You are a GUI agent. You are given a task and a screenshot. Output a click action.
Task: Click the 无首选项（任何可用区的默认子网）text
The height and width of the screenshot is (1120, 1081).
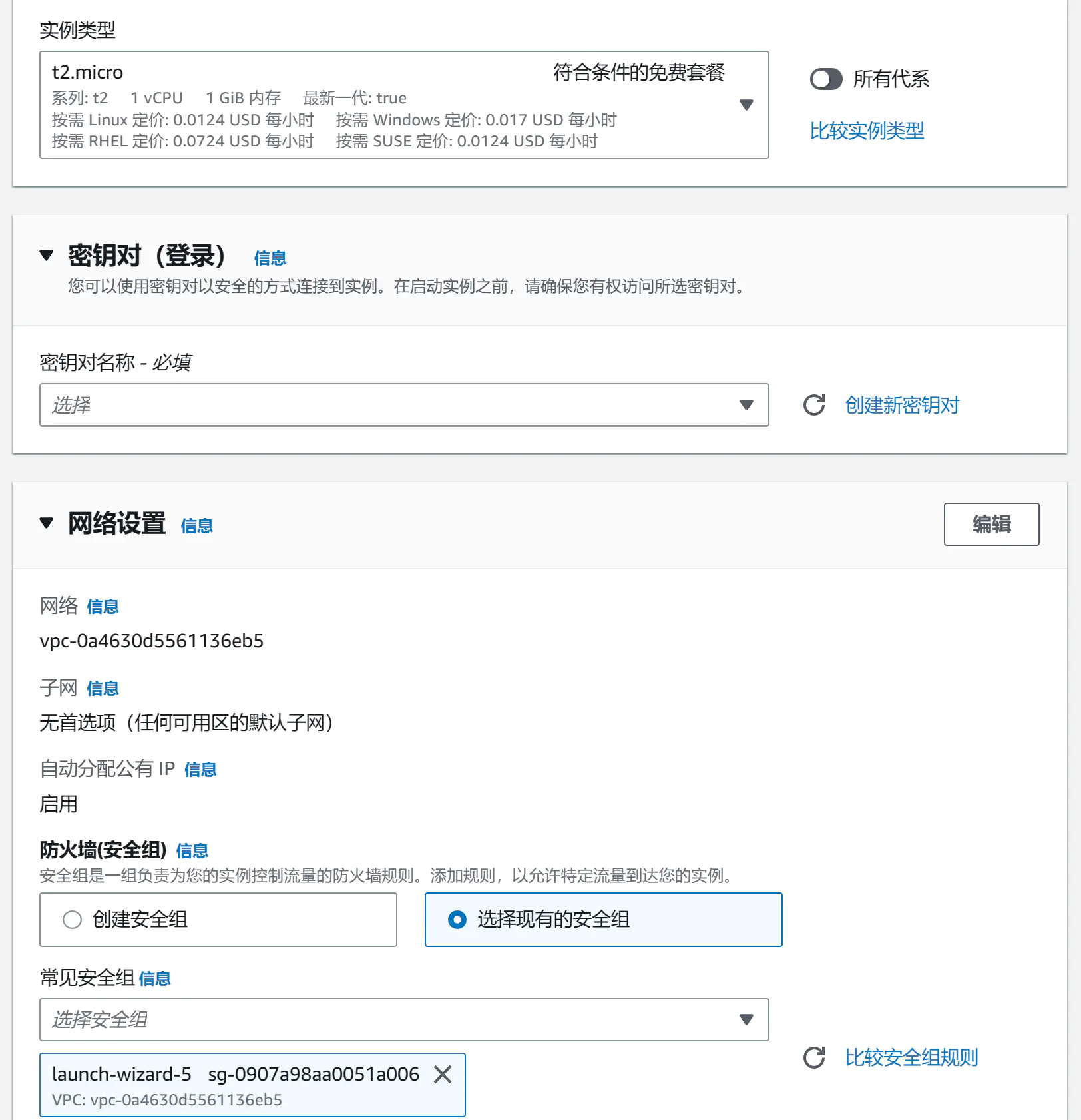pyautogui.click(x=186, y=722)
